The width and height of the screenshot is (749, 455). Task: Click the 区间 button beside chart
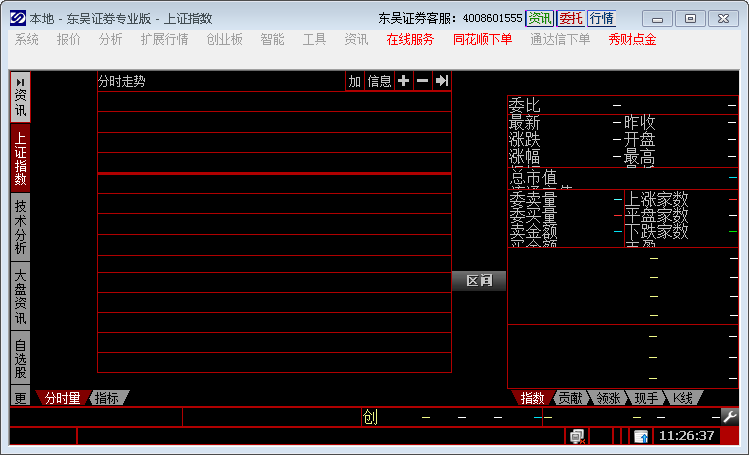point(479,281)
